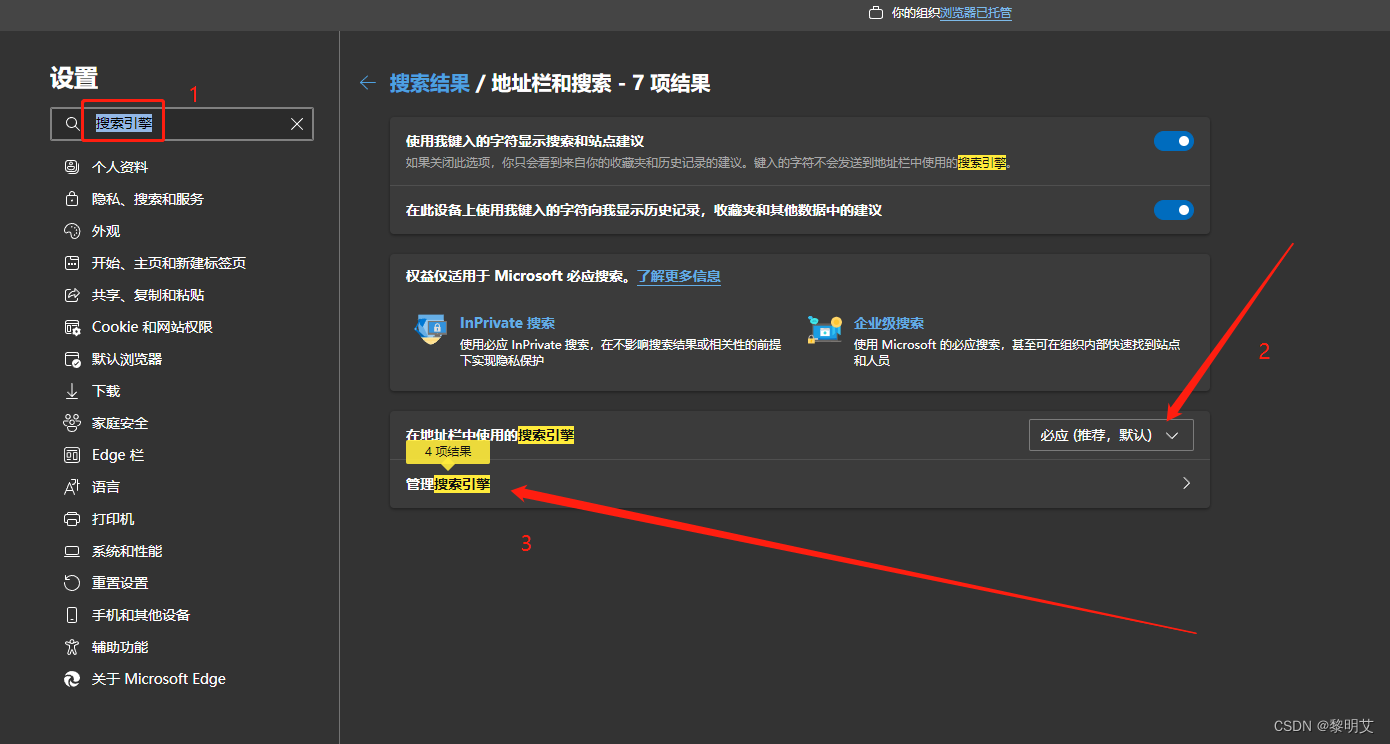Open 手机和其他设备 section
The width and height of the screenshot is (1390, 744).
141,615
